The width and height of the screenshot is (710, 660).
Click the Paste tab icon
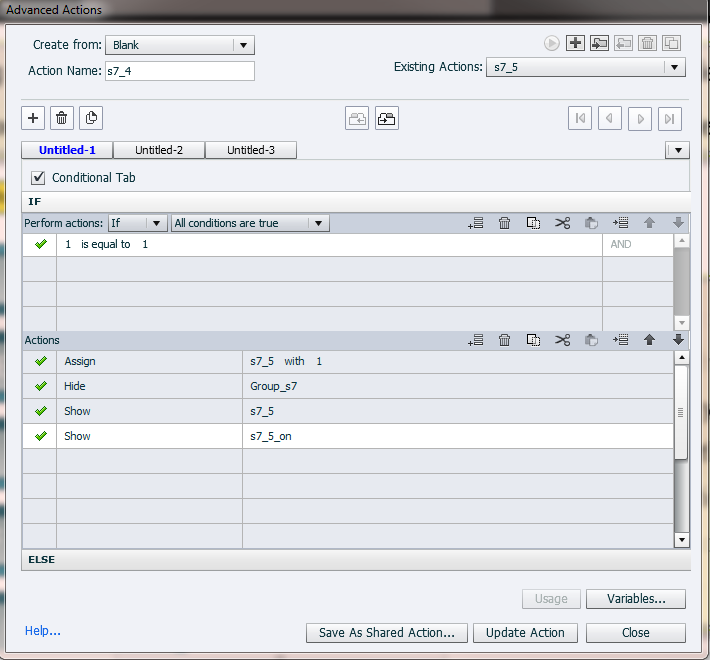387,119
